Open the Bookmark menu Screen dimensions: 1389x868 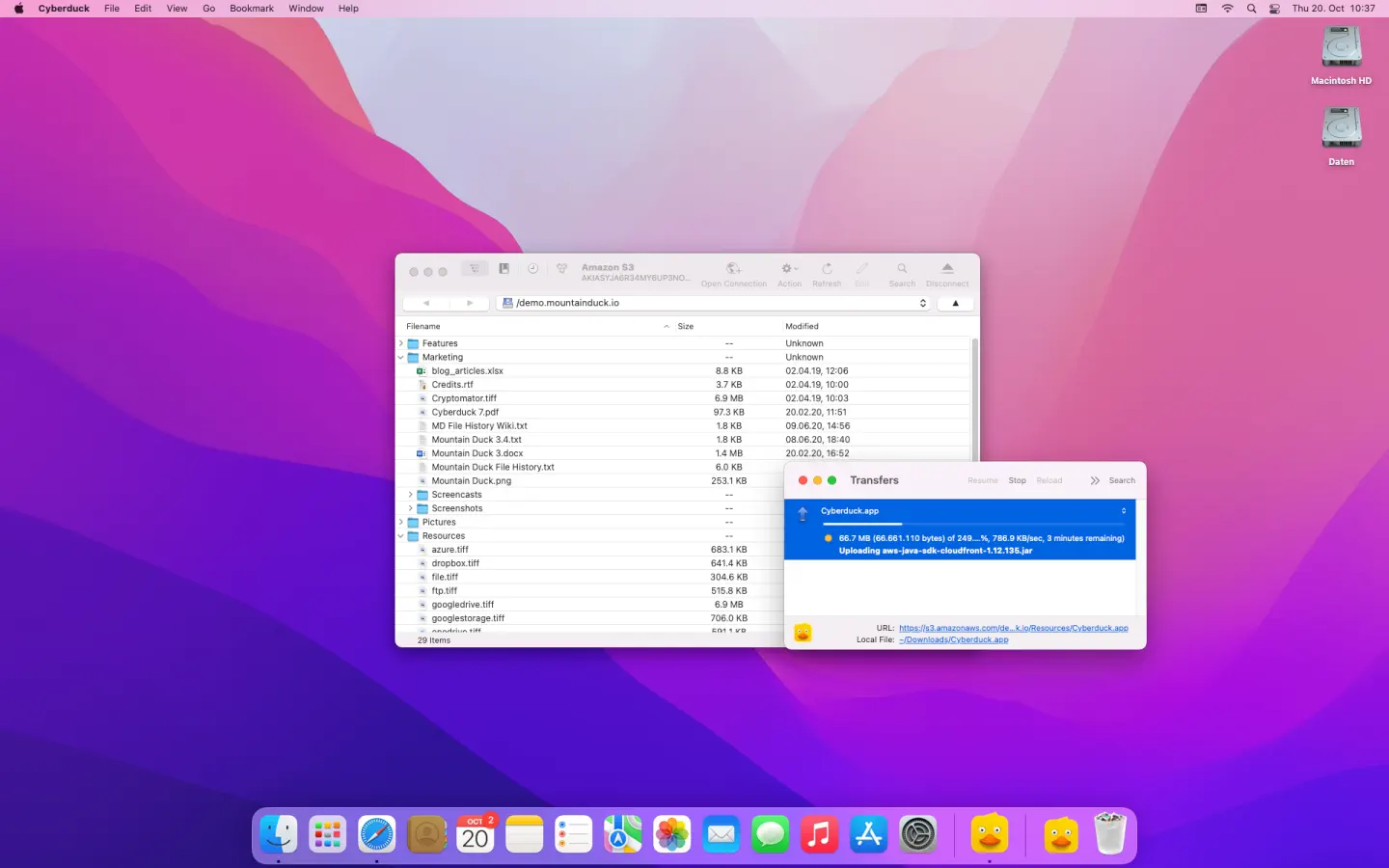[x=252, y=9]
